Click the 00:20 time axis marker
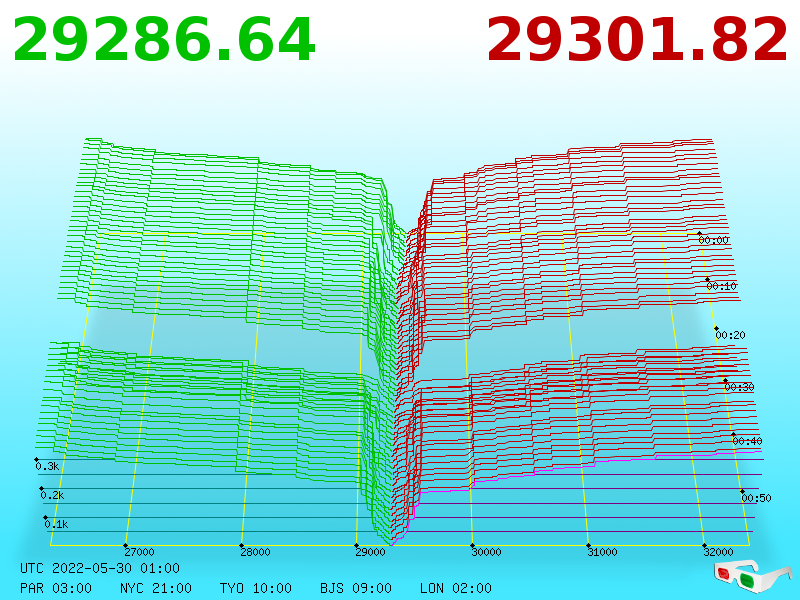 click(730, 335)
